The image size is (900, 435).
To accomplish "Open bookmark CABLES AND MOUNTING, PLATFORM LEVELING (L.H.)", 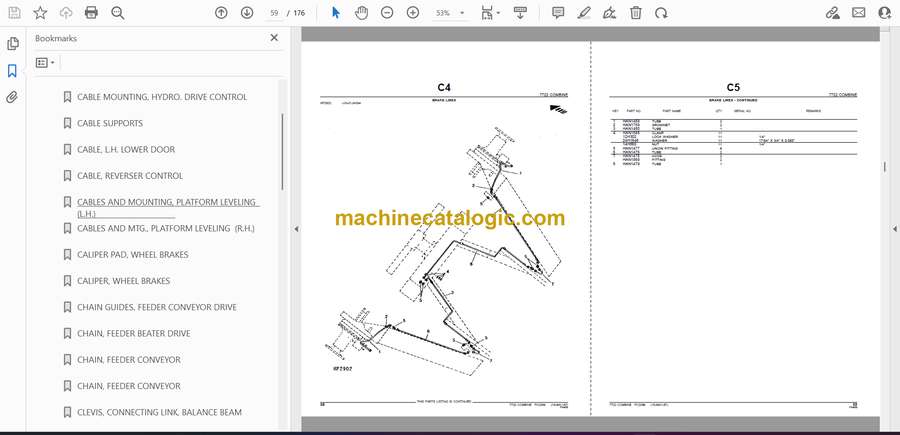I will point(168,208).
